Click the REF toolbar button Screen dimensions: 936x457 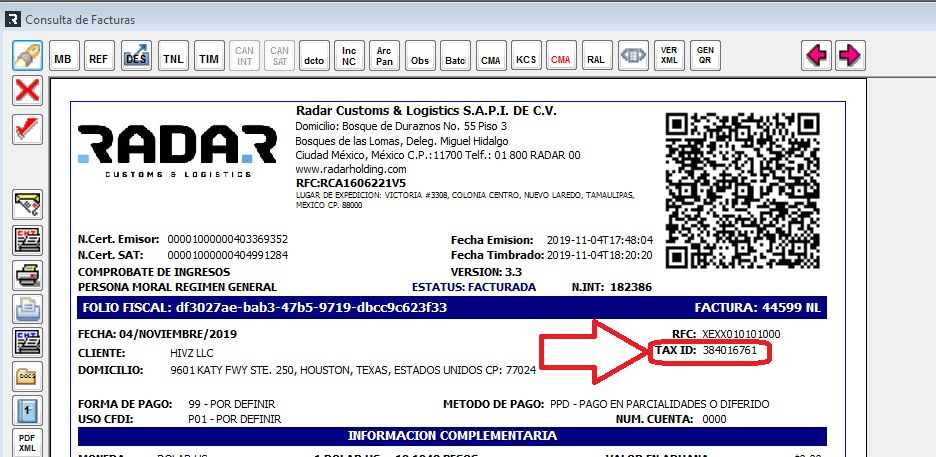(x=98, y=55)
